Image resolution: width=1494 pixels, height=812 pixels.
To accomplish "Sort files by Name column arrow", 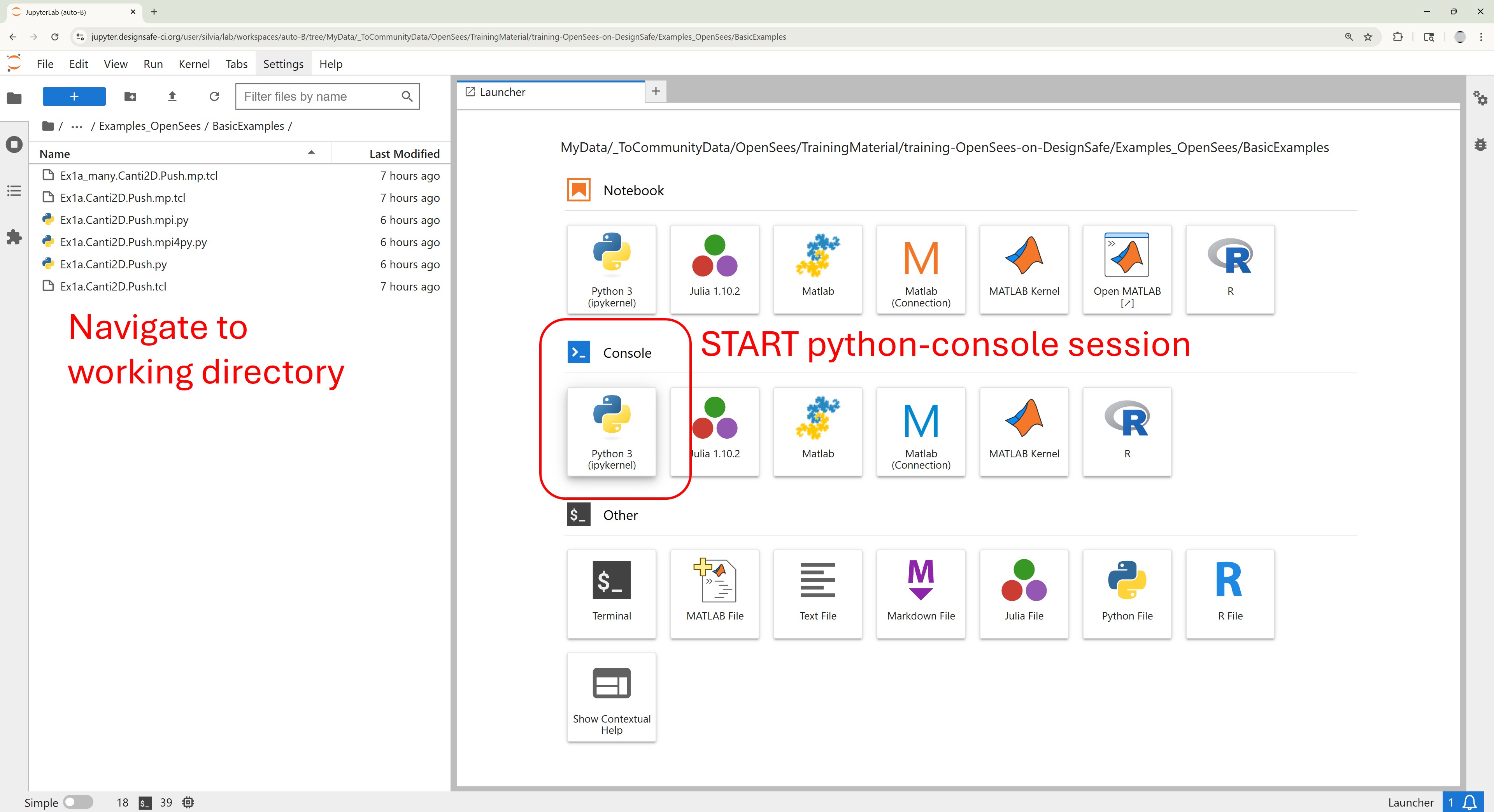I will pos(311,153).
